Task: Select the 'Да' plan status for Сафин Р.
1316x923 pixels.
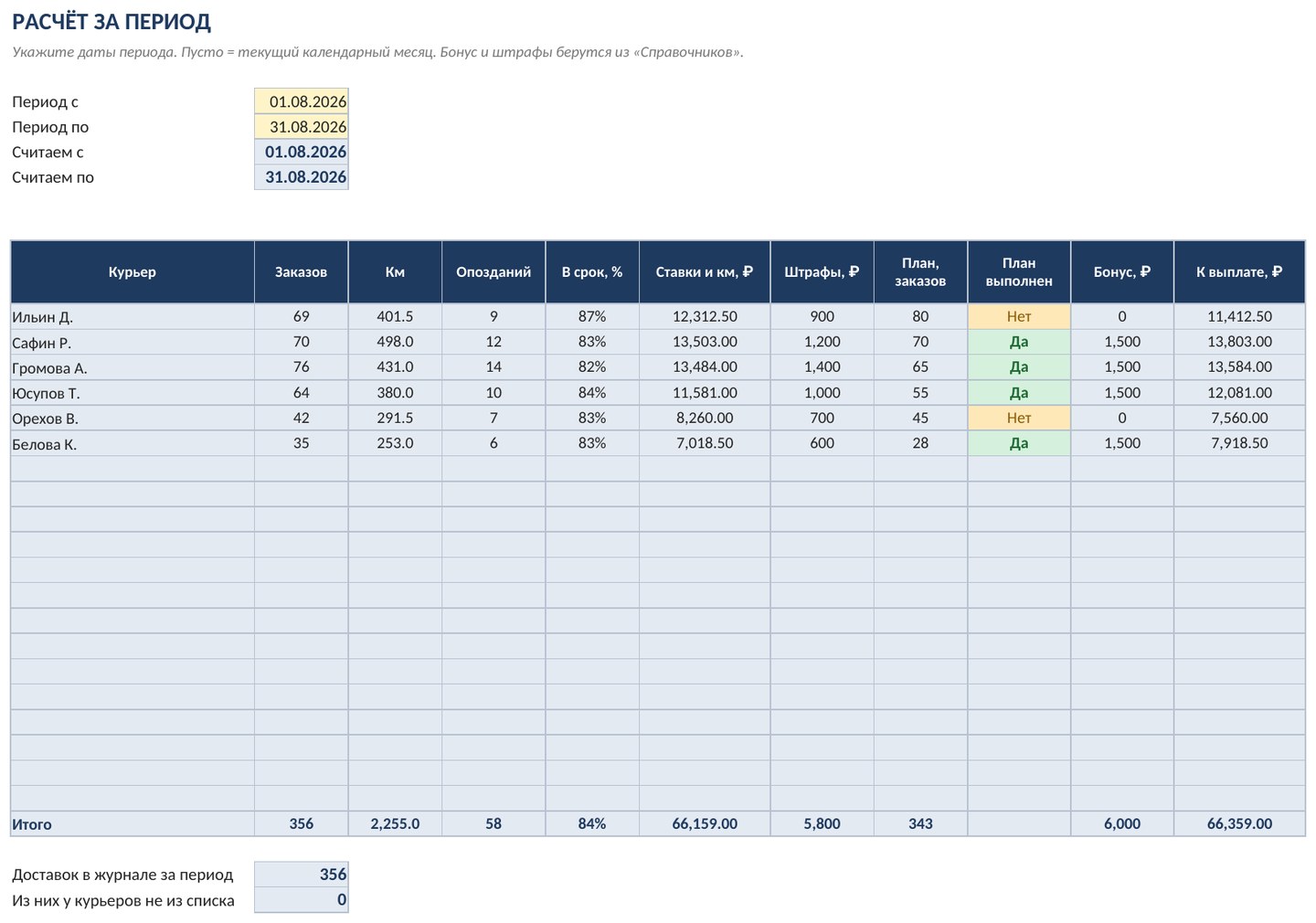Action: (x=1019, y=342)
